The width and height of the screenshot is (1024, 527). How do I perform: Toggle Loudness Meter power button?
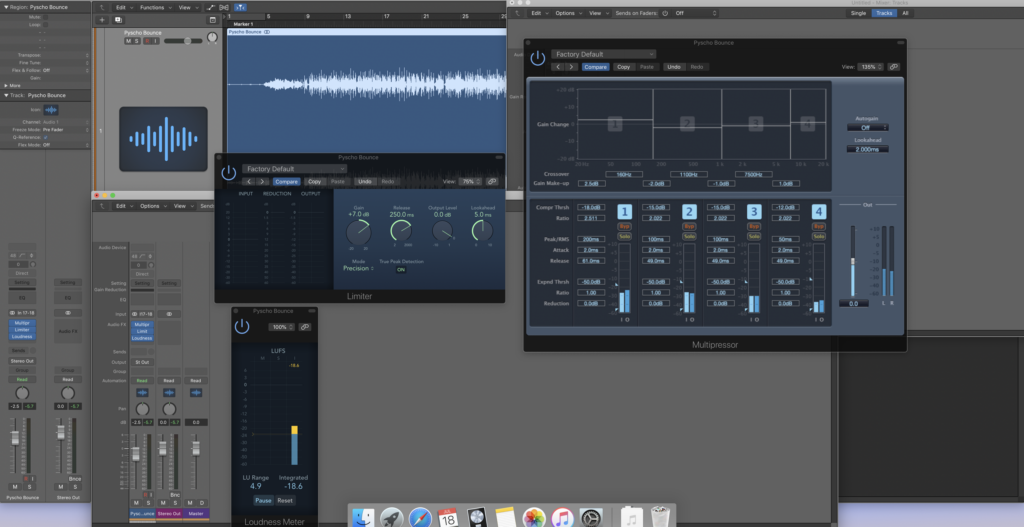click(242, 327)
